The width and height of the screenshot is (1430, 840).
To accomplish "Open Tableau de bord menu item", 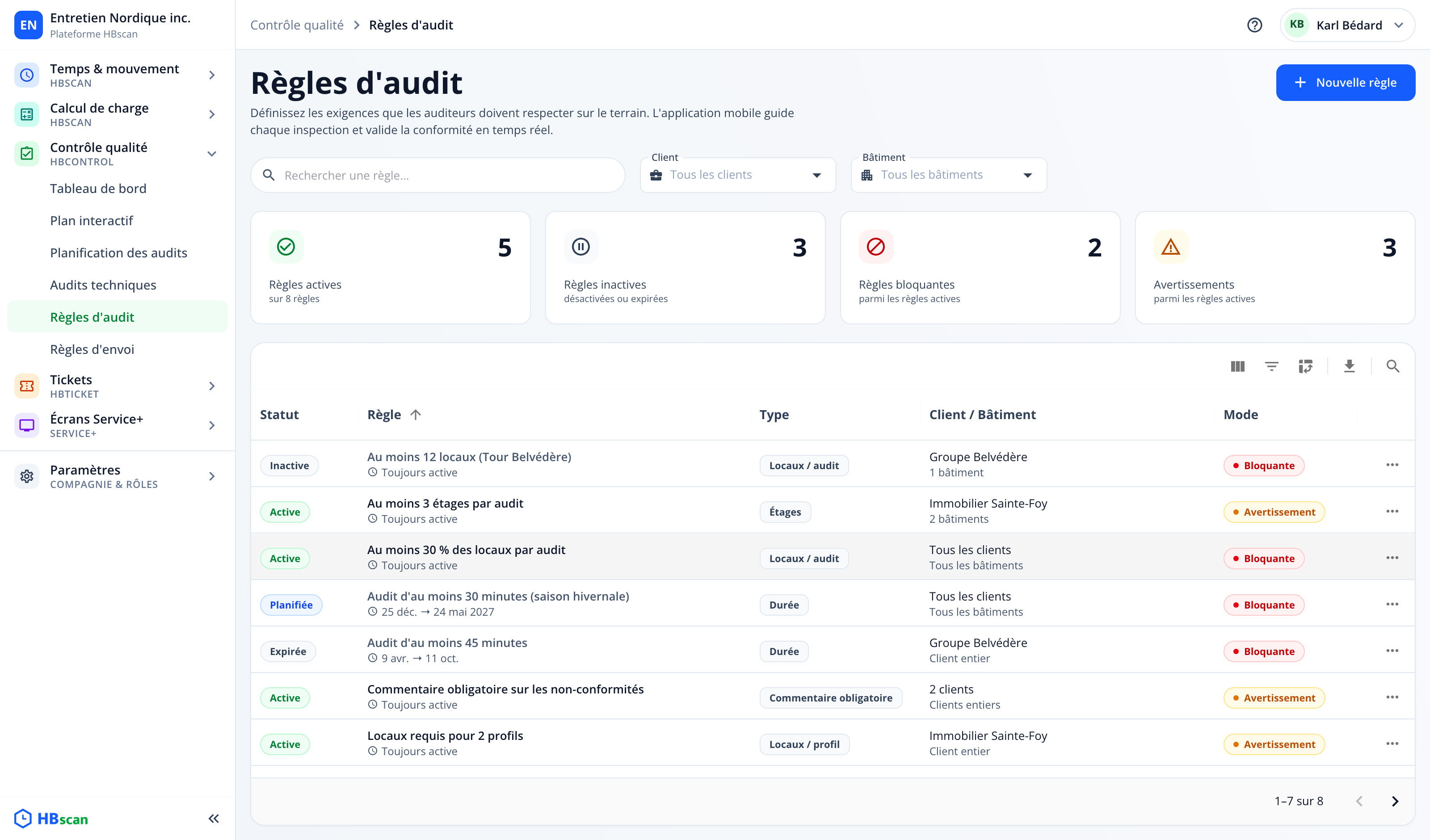I will (x=118, y=189).
